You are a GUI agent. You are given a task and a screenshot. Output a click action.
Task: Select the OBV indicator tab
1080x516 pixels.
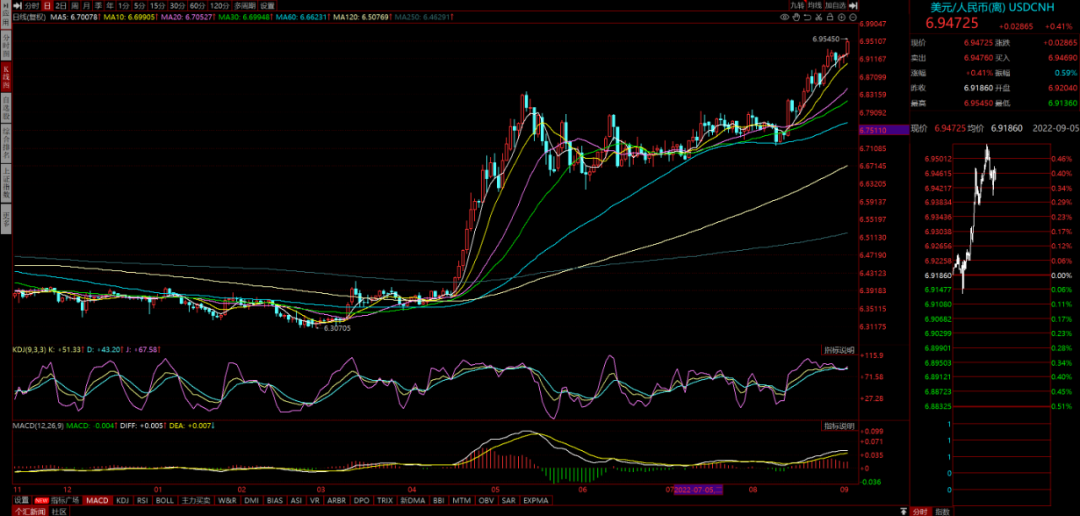pos(486,500)
